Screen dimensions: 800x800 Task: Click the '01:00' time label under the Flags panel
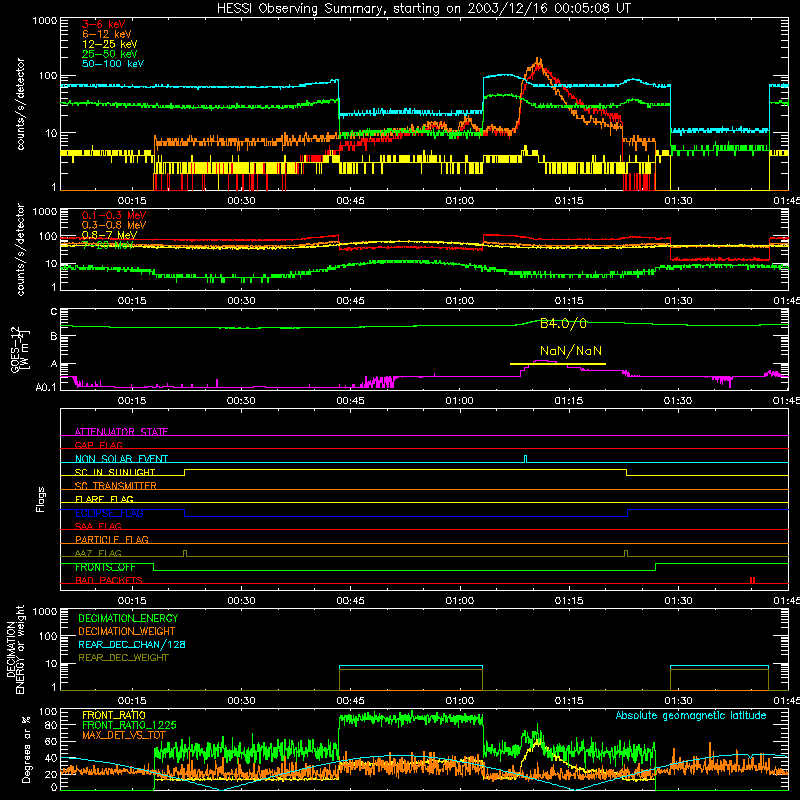pyautogui.click(x=460, y=600)
